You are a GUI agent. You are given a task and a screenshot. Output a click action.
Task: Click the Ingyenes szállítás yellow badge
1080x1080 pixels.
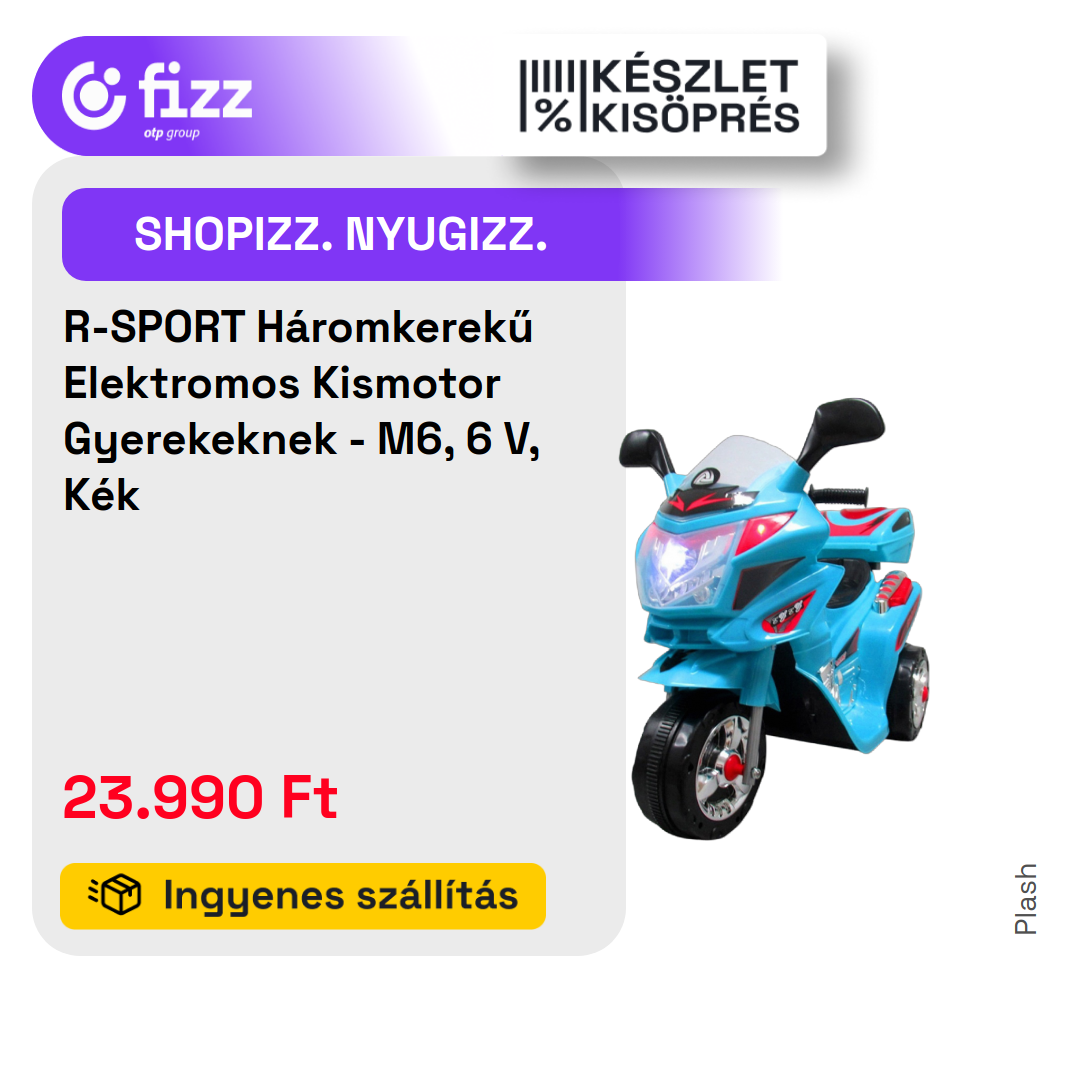click(x=303, y=895)
